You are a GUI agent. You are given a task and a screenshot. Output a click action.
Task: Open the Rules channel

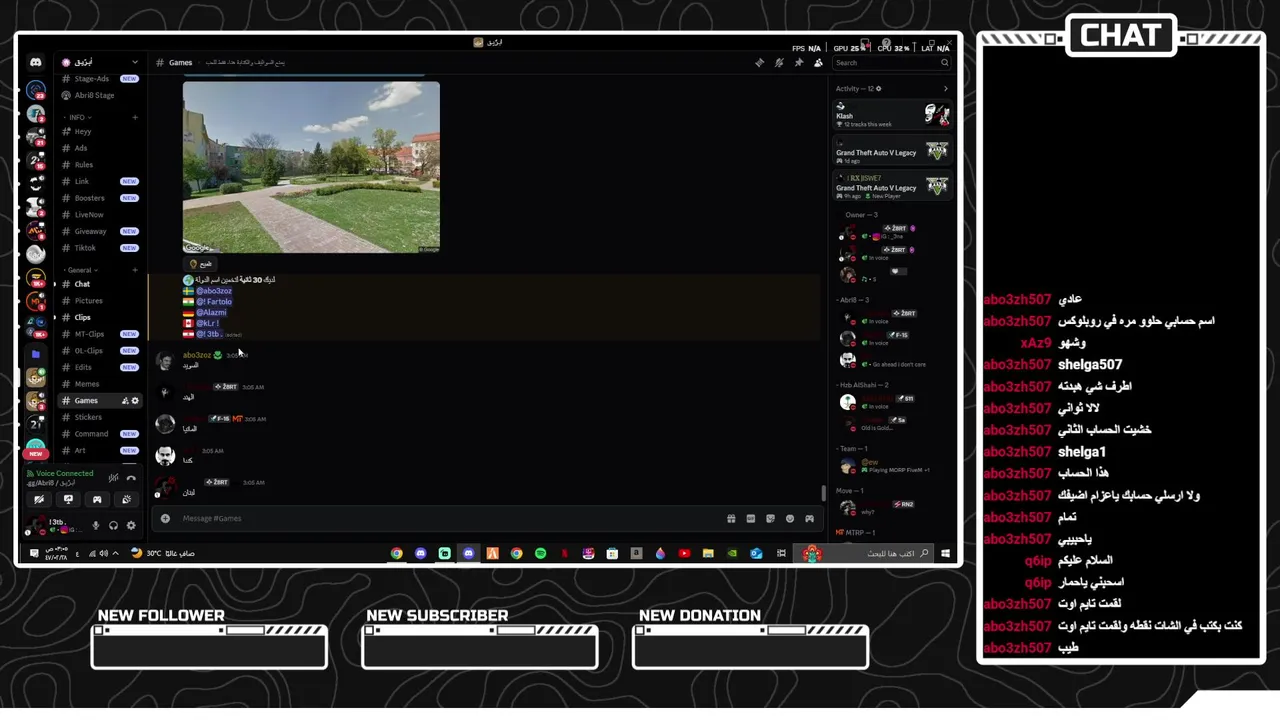pyautogui.click(x=100, y=165)
